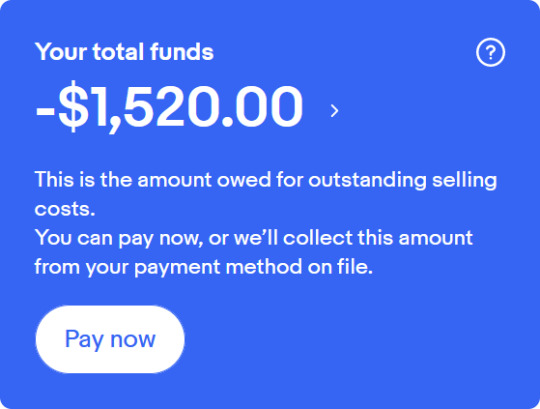Select the -$1,520.00 total funds amount
The image size is (540, 409).
coord(169,107)
